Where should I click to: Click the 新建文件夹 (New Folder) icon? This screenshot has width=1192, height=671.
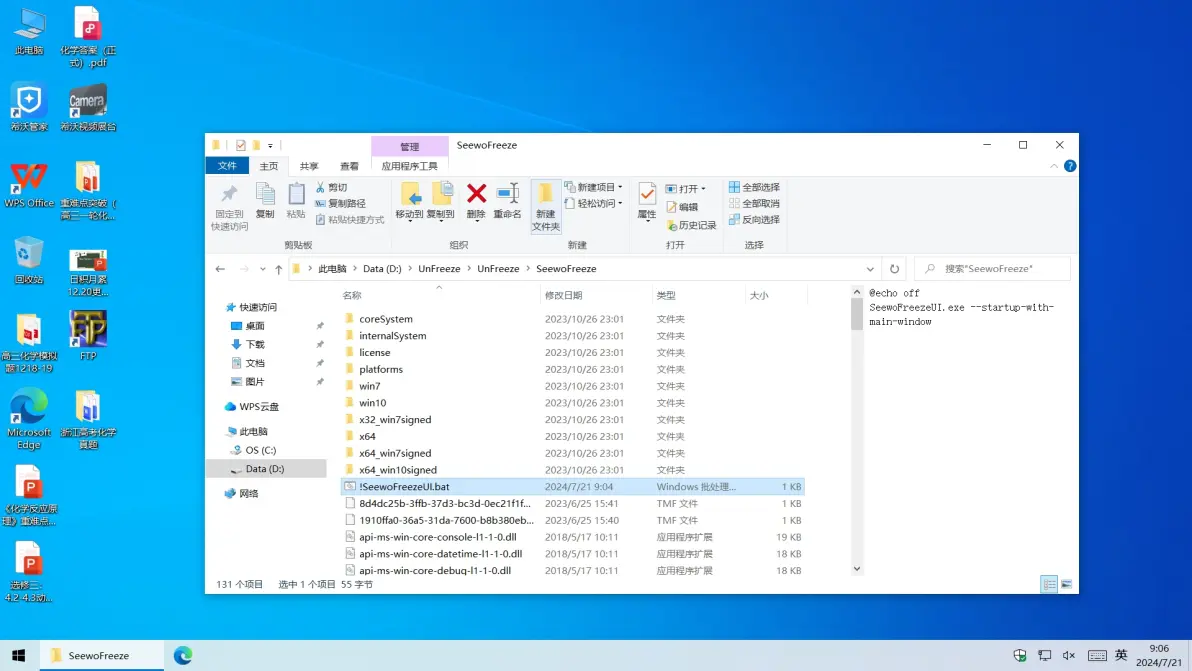point(546,205)
